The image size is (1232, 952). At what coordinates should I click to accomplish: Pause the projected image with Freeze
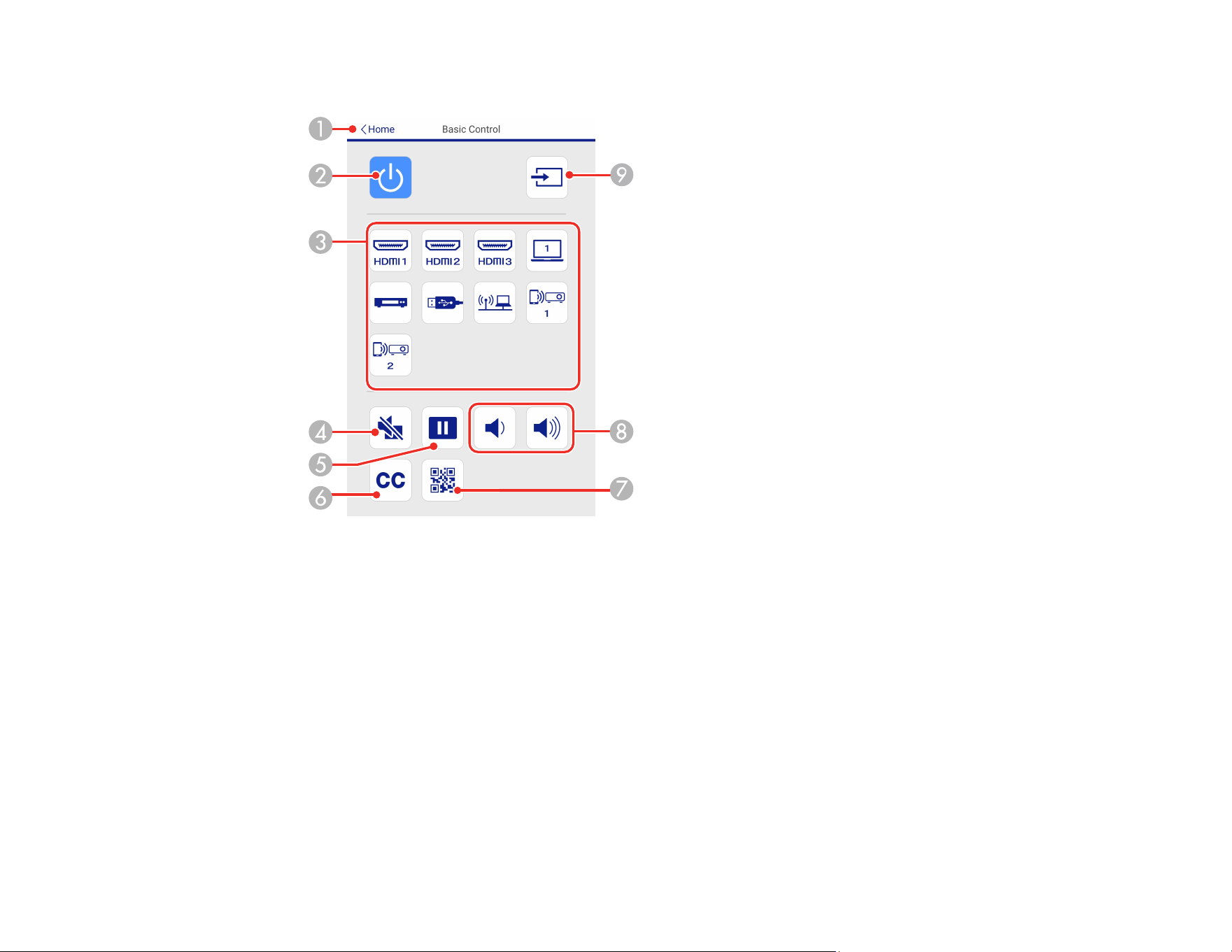point(443,428)
